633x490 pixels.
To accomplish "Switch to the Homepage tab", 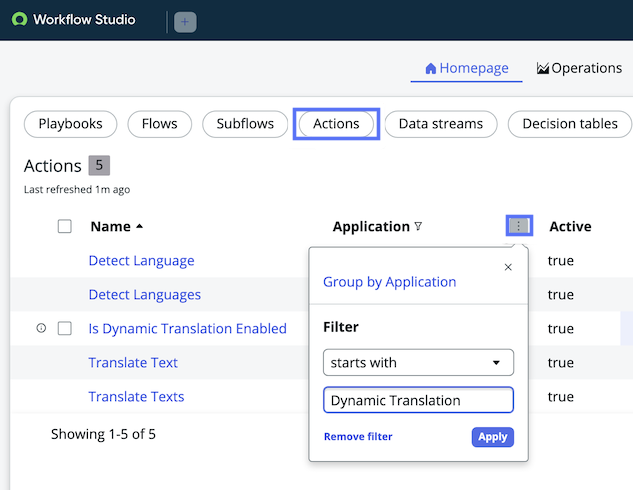I will [x=467, y=69].
